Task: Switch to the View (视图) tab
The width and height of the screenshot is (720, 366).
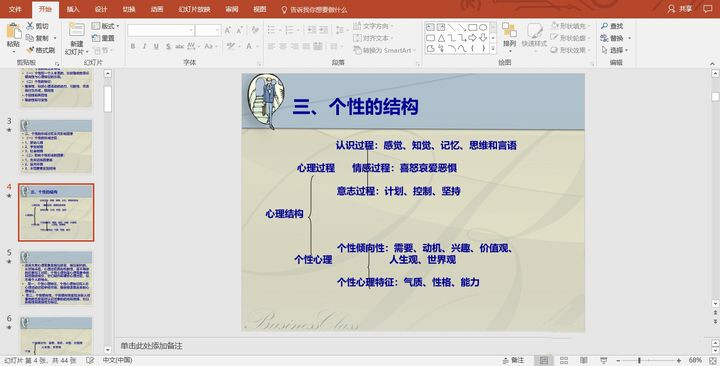Action: tap(260, 9)
